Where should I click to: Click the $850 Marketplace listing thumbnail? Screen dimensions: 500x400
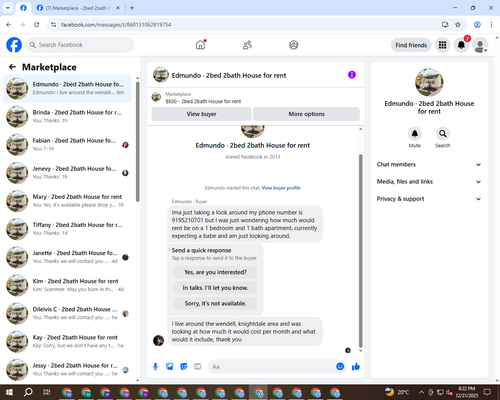[x=156, y=97]
